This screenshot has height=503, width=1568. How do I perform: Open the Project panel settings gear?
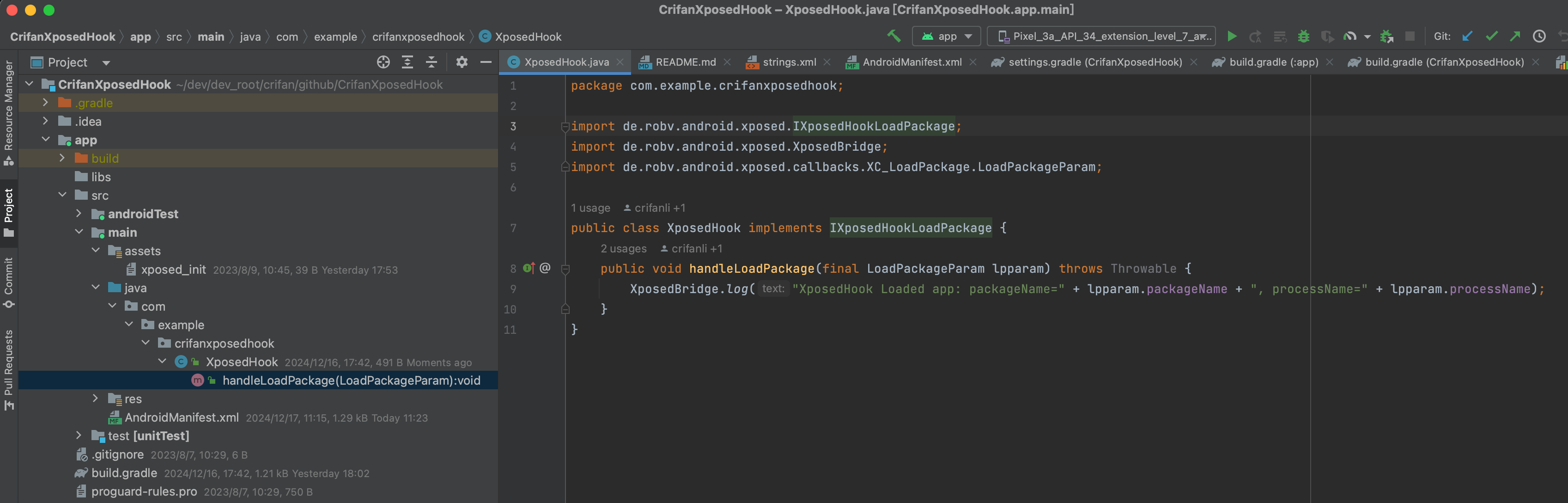[x=462, y=62]
